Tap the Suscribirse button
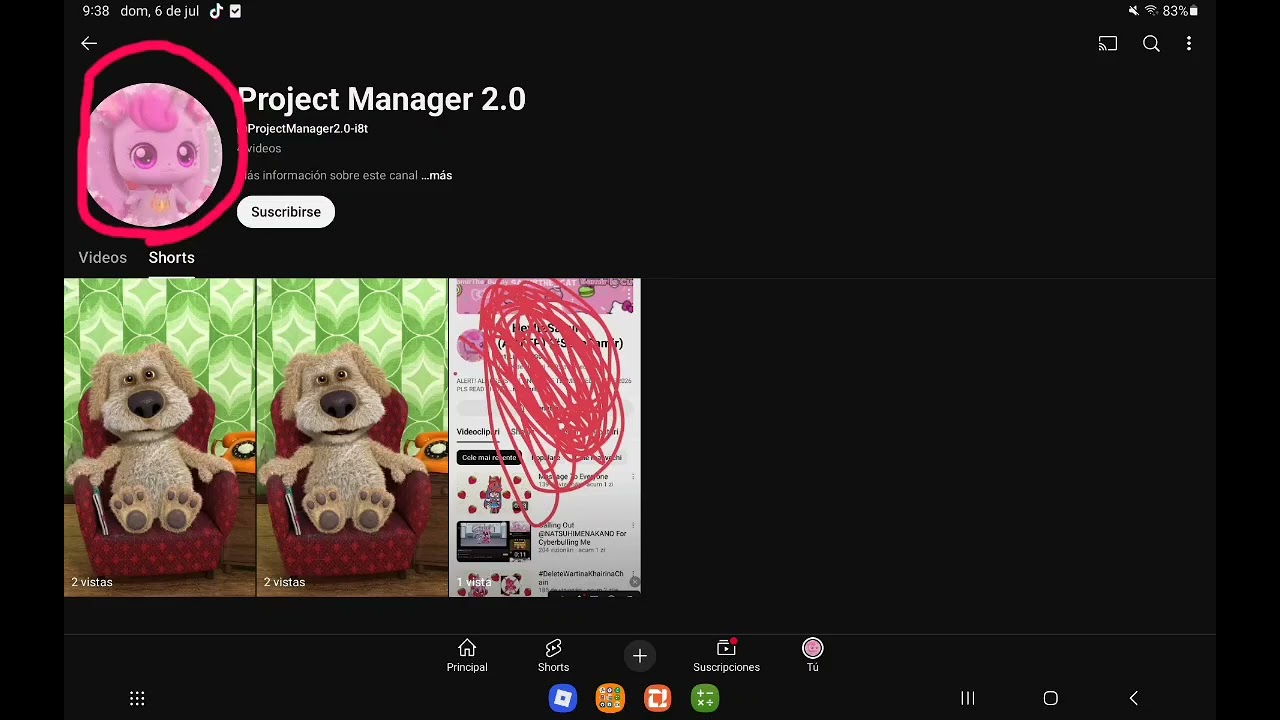 pyautogui.click(x=286, y=212)
